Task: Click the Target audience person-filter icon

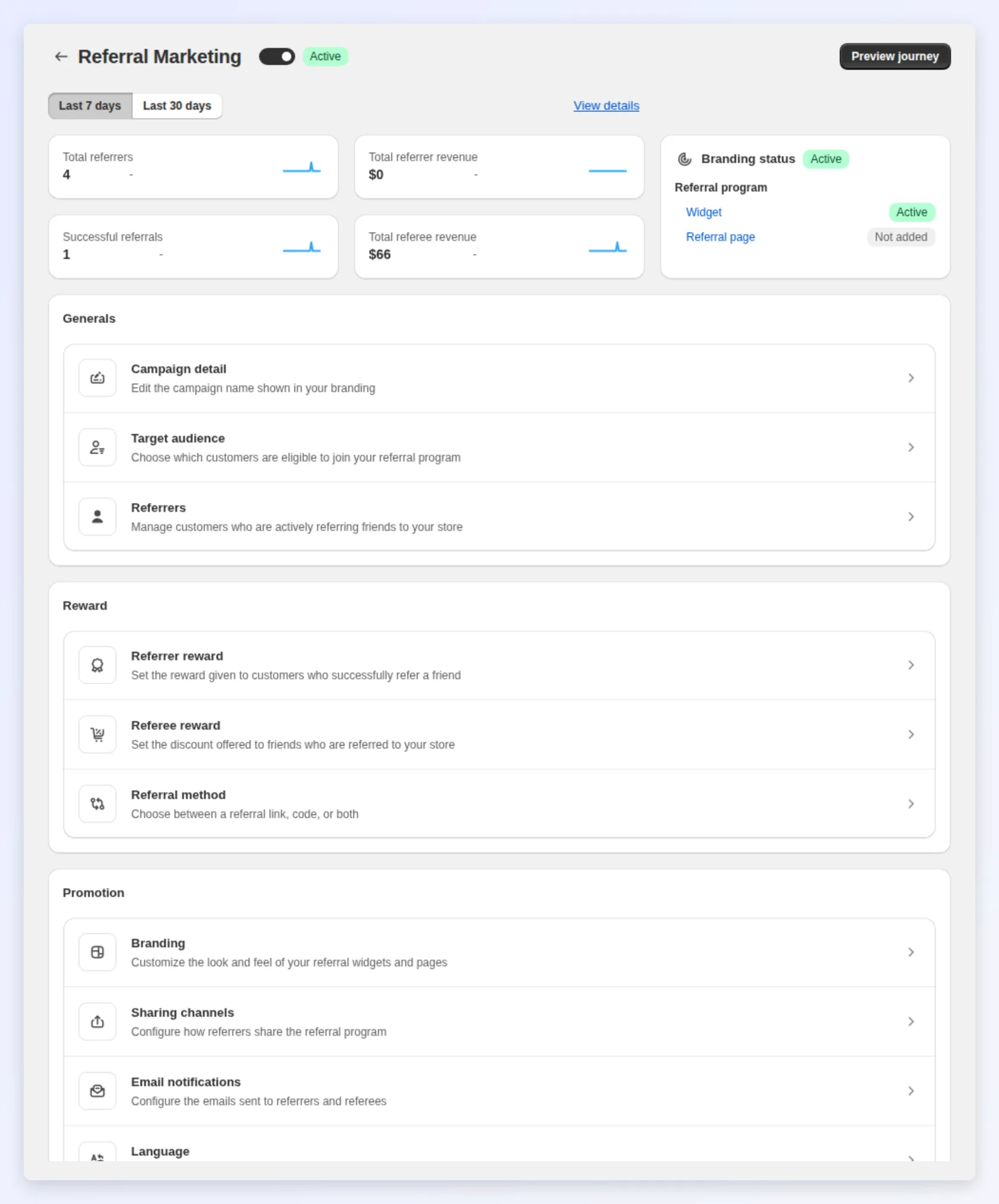Action: pyautogui.click(x=98, y=447)
